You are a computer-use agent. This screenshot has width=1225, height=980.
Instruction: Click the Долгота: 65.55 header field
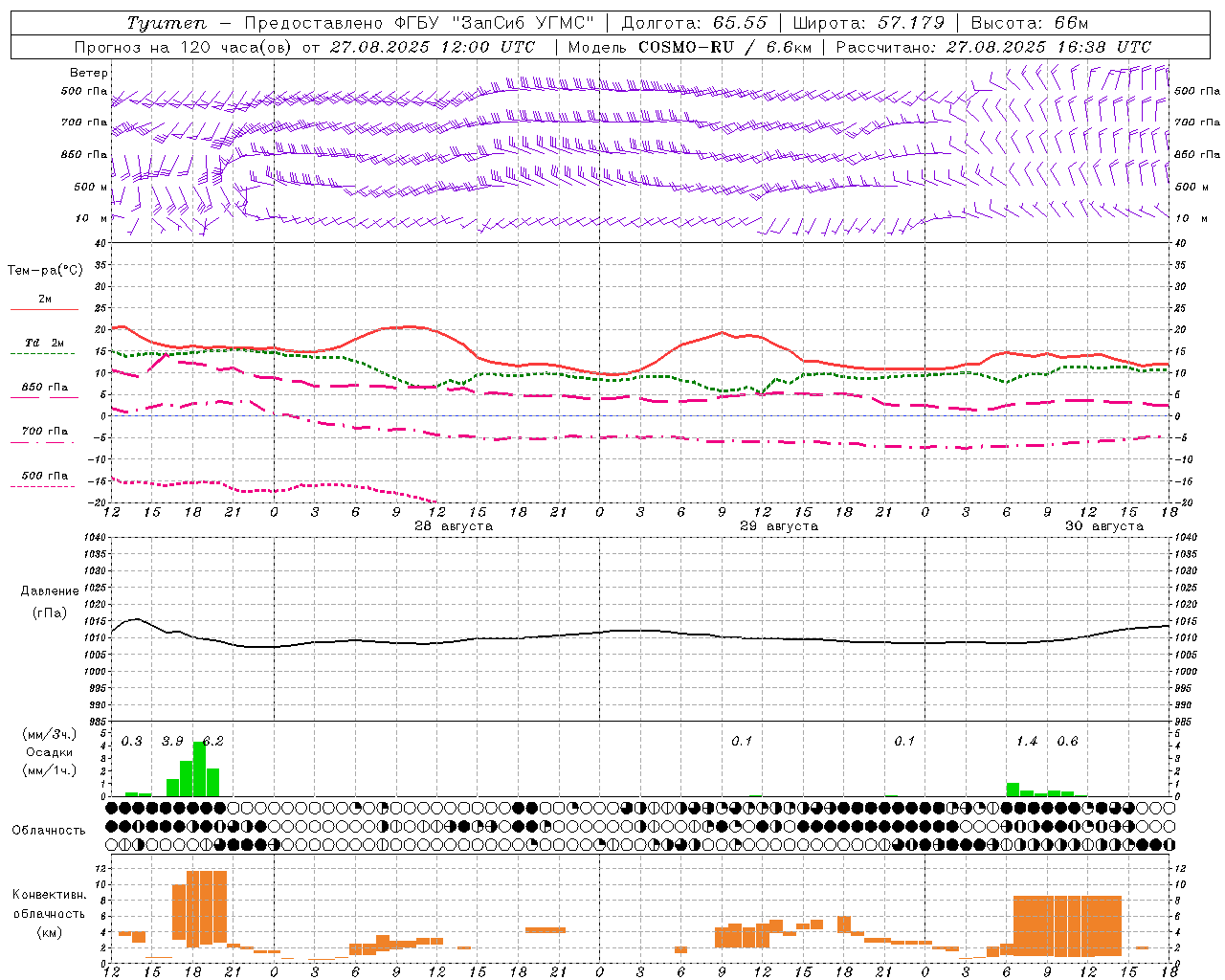pyautogui.click(x=694, y=23)
